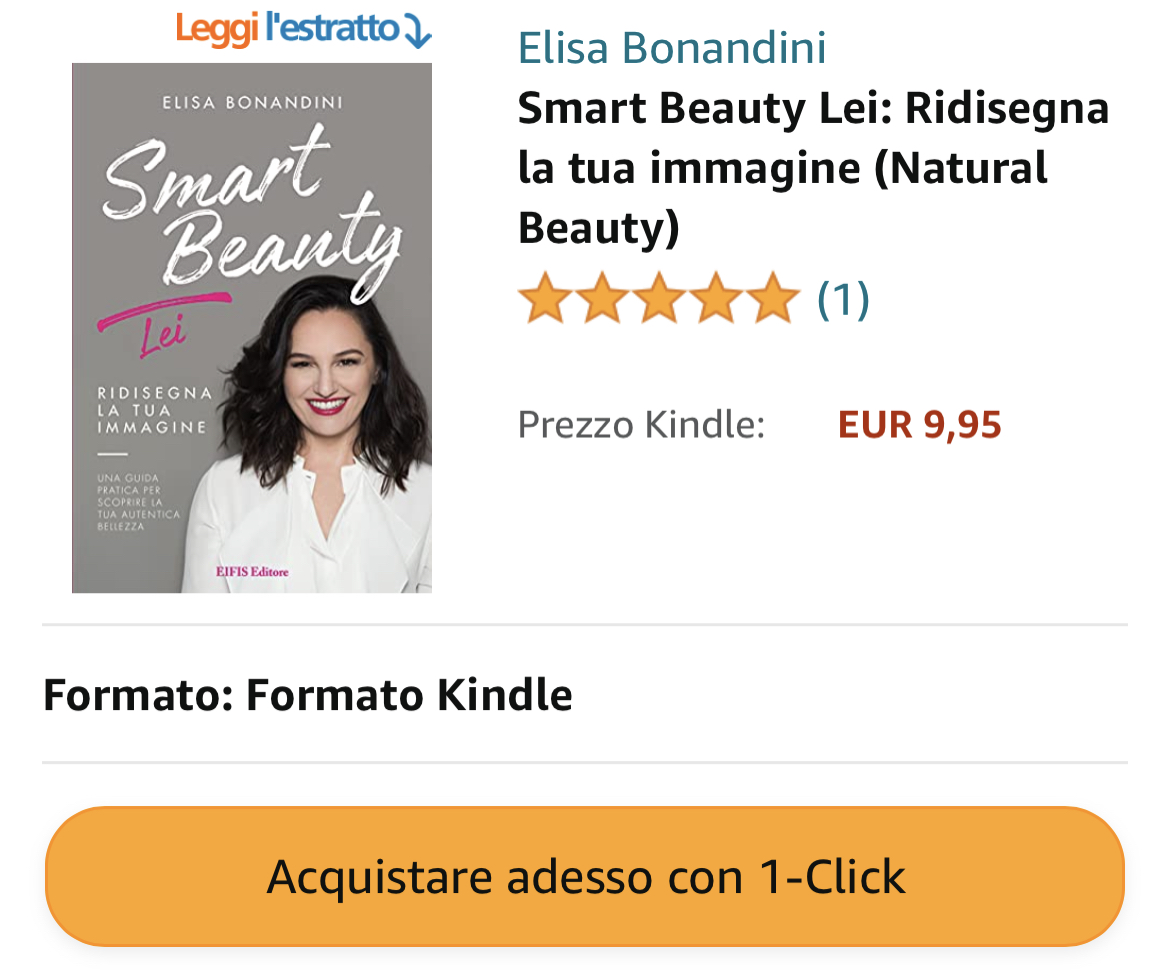Click the fifth rating star
The height and width of the screenshot is (975, 1170).
773,298
